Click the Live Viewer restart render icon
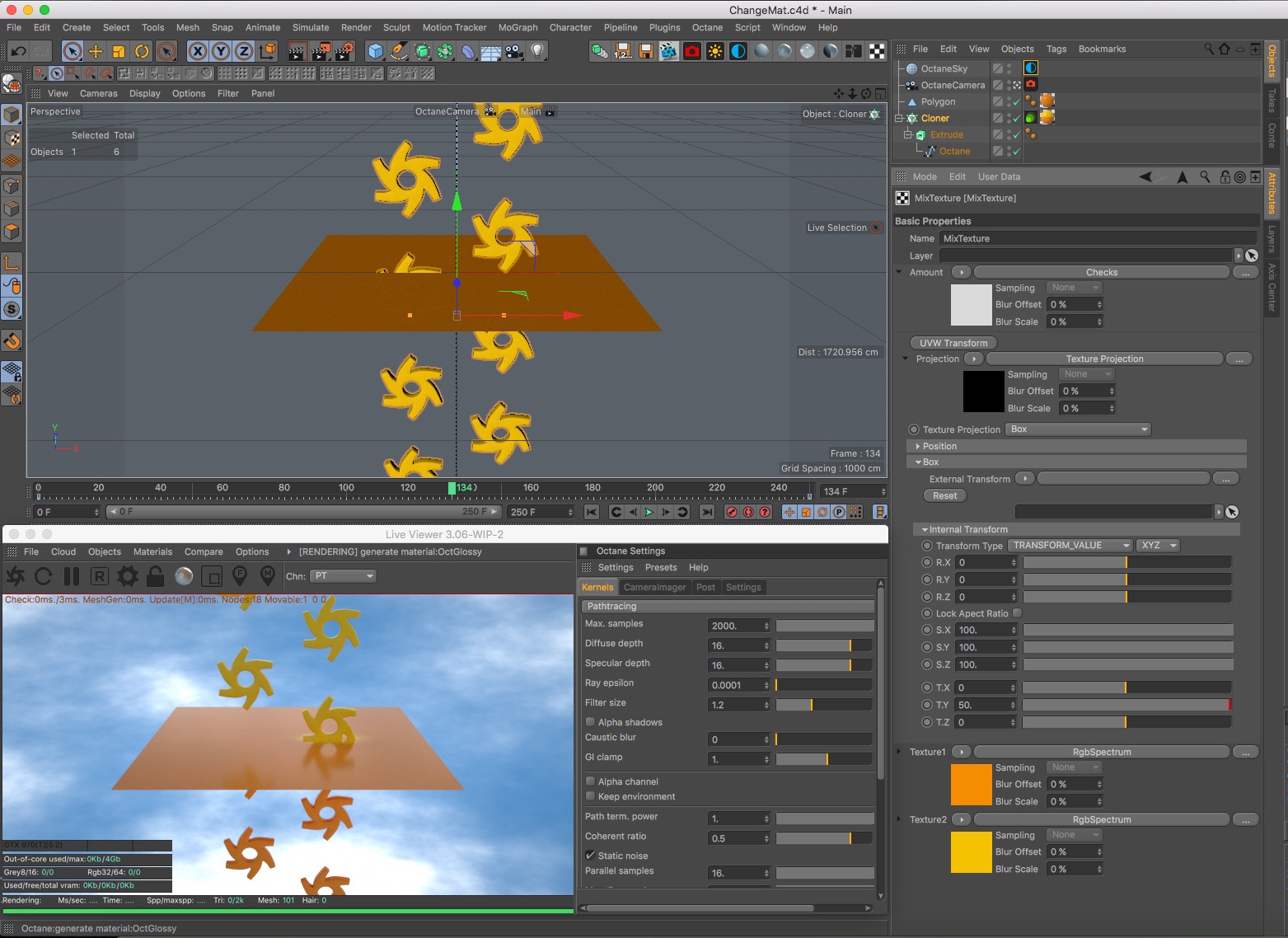 (x=44, y=575)
